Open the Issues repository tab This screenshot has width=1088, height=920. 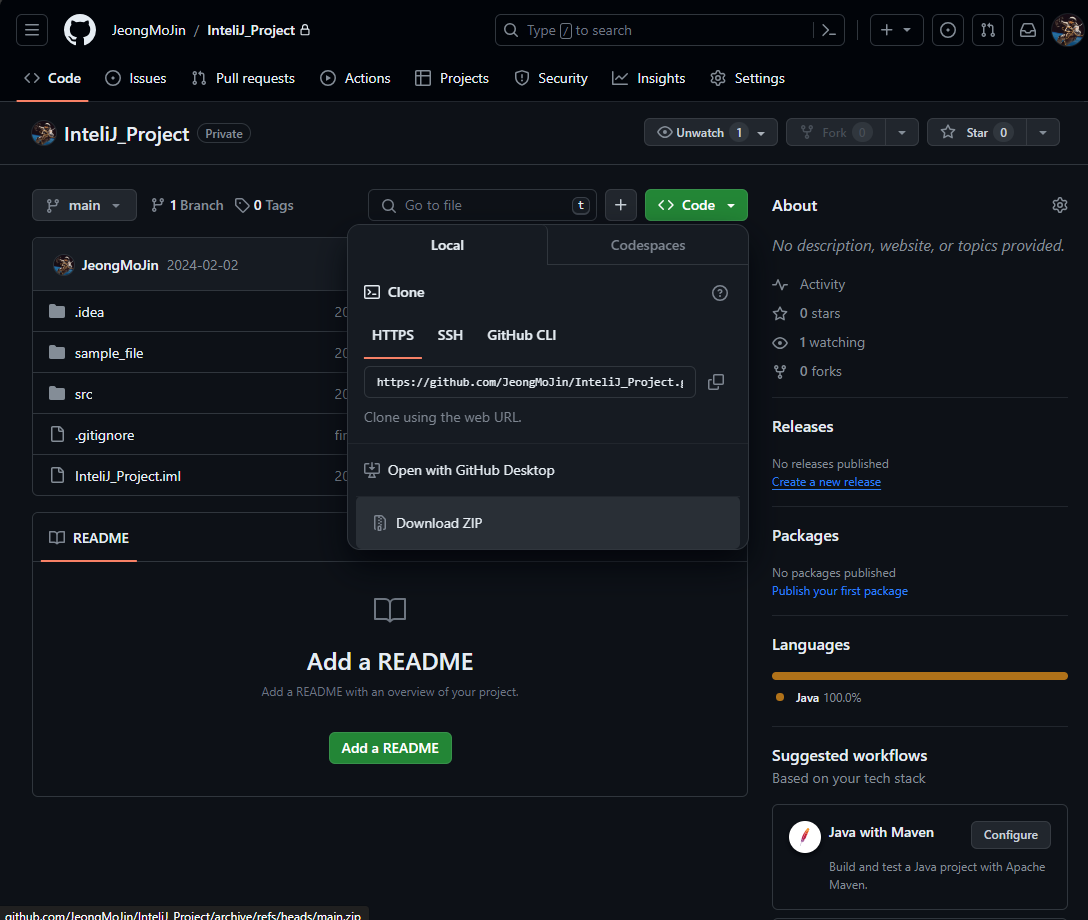tap(136, 78)
